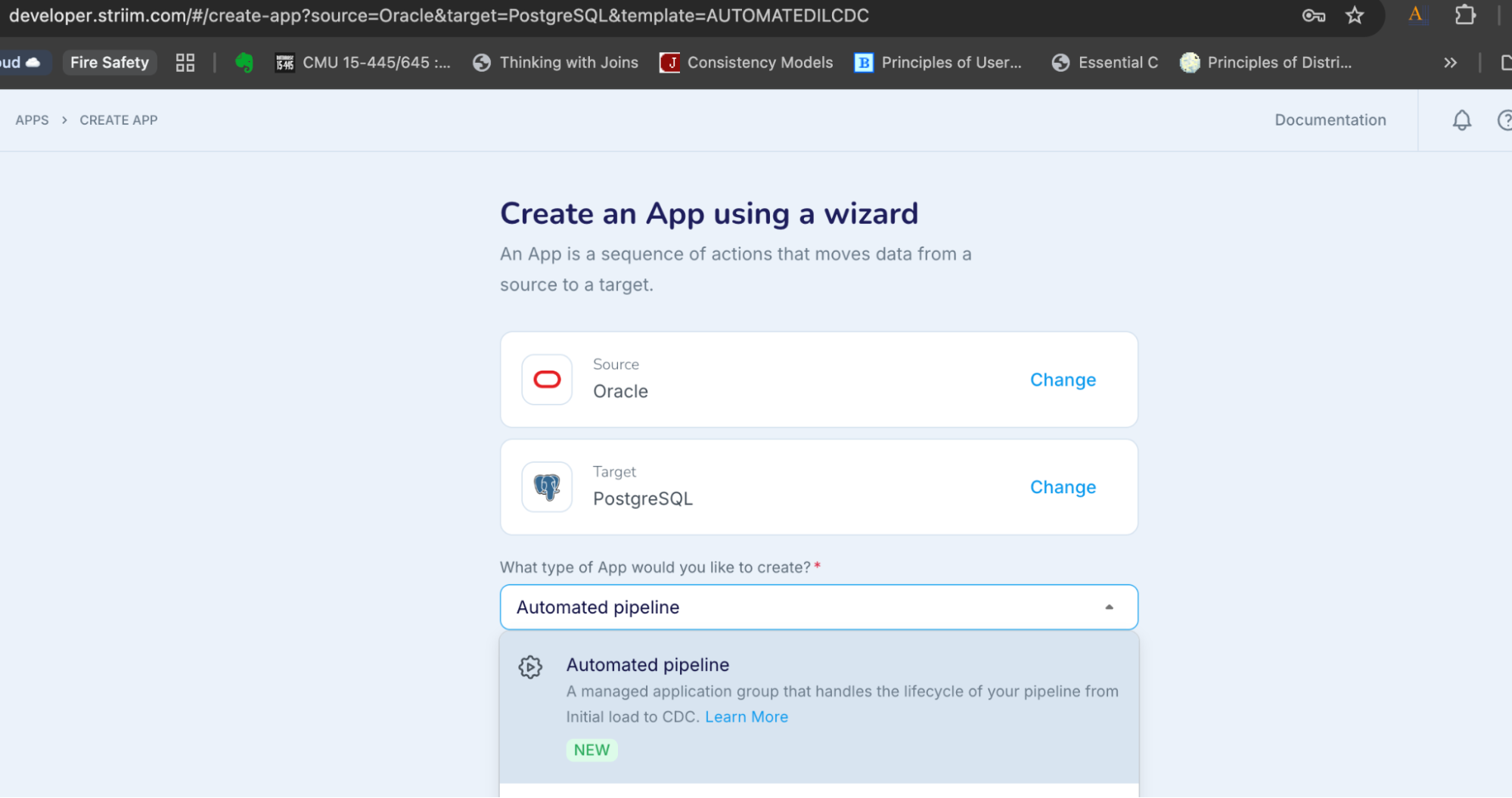
Task: Open the Principles of User bookmark
Action: click(938, 63)
